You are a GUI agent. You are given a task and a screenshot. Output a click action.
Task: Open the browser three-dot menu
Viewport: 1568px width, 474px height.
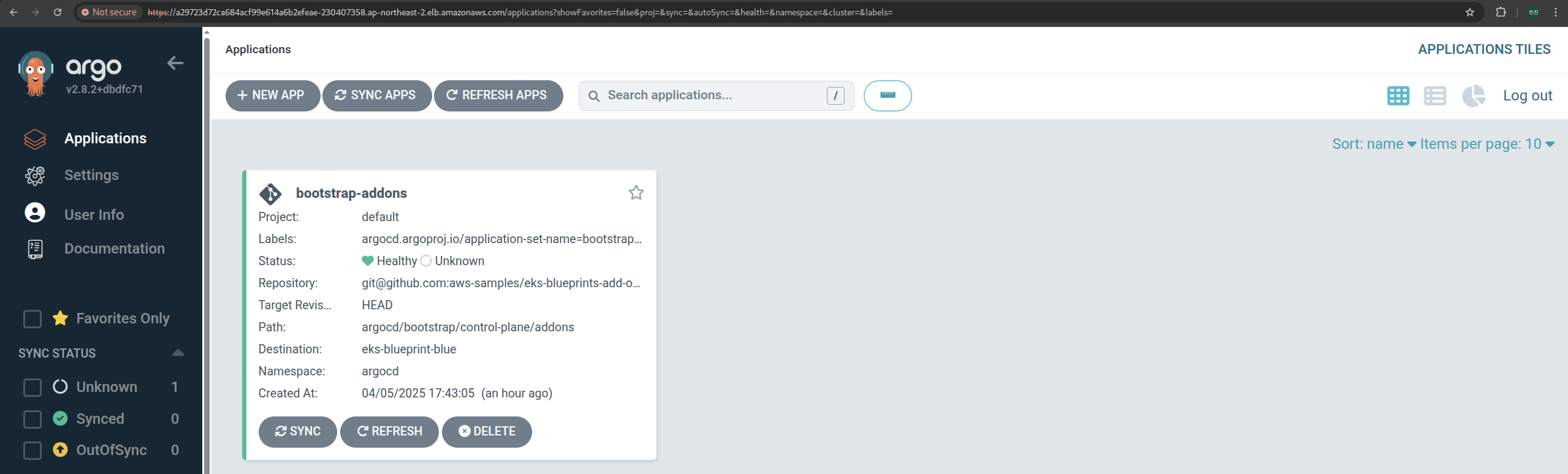point(1556,12)
